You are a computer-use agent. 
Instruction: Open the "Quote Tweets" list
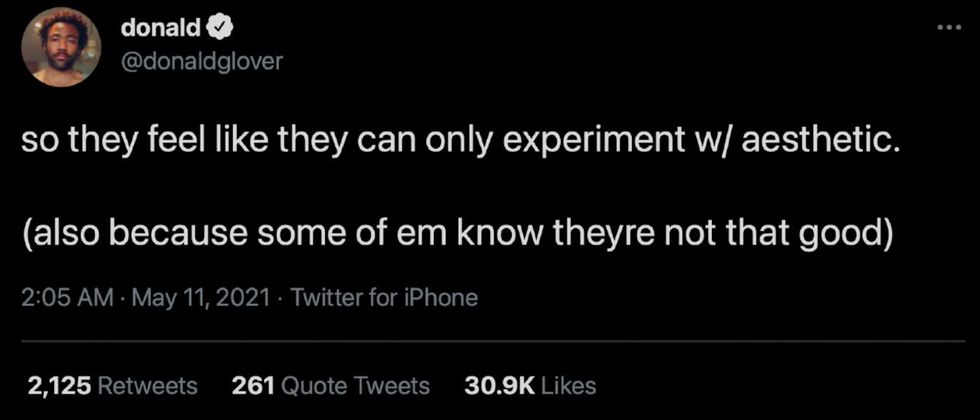tap(356, 385)
